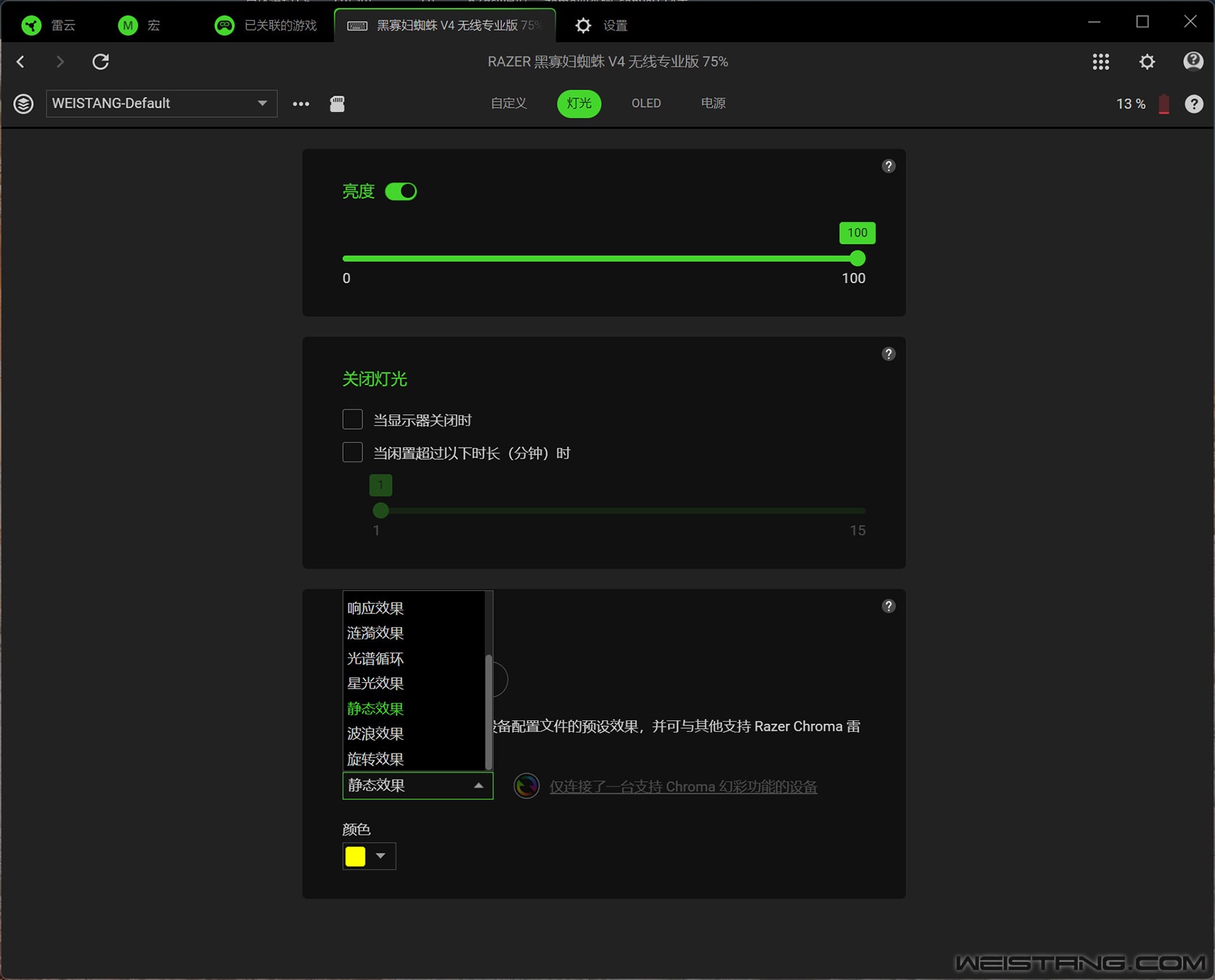The image size is (1215, 980).
Task: Click the idle minutes slider handle
Action: [x=380, y=511]
